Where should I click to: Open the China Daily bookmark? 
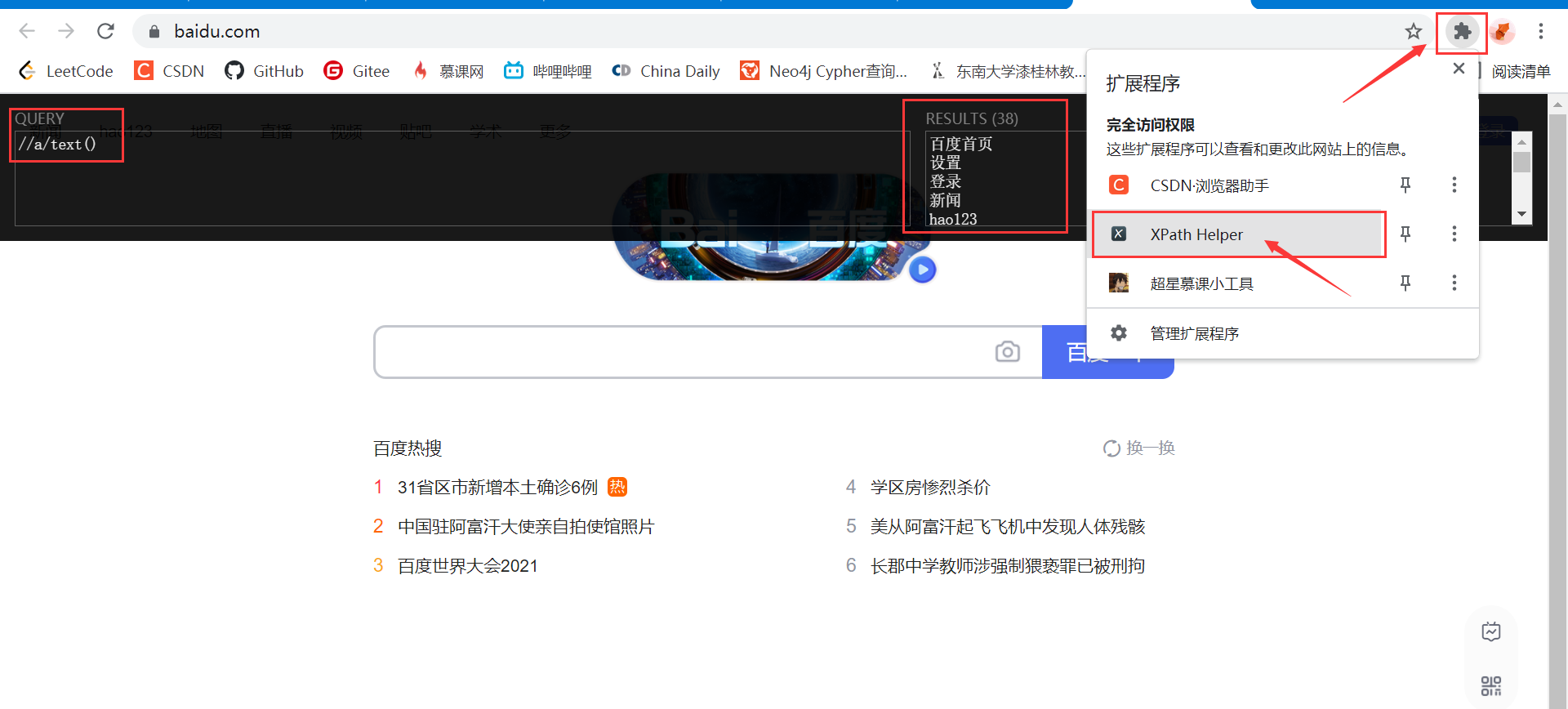click(666, 71)
